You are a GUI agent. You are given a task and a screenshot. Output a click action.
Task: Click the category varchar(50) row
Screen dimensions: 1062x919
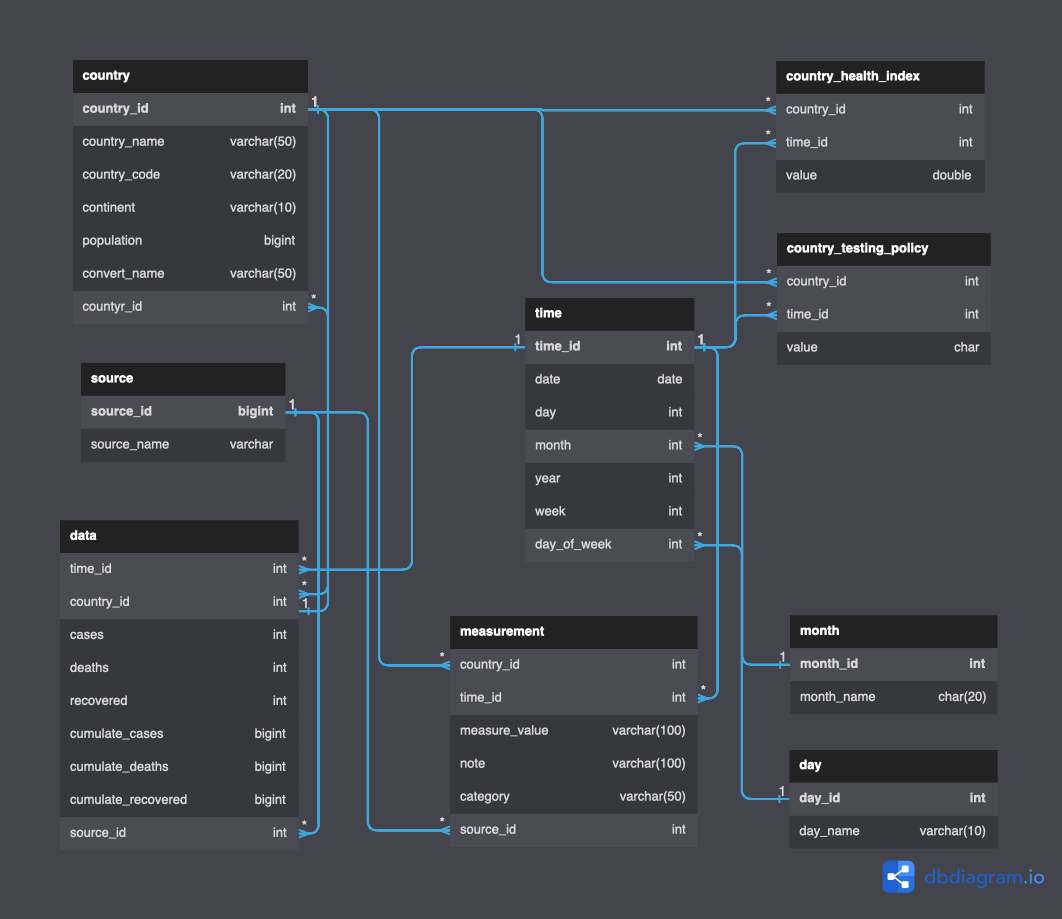[x=574, y=797]
